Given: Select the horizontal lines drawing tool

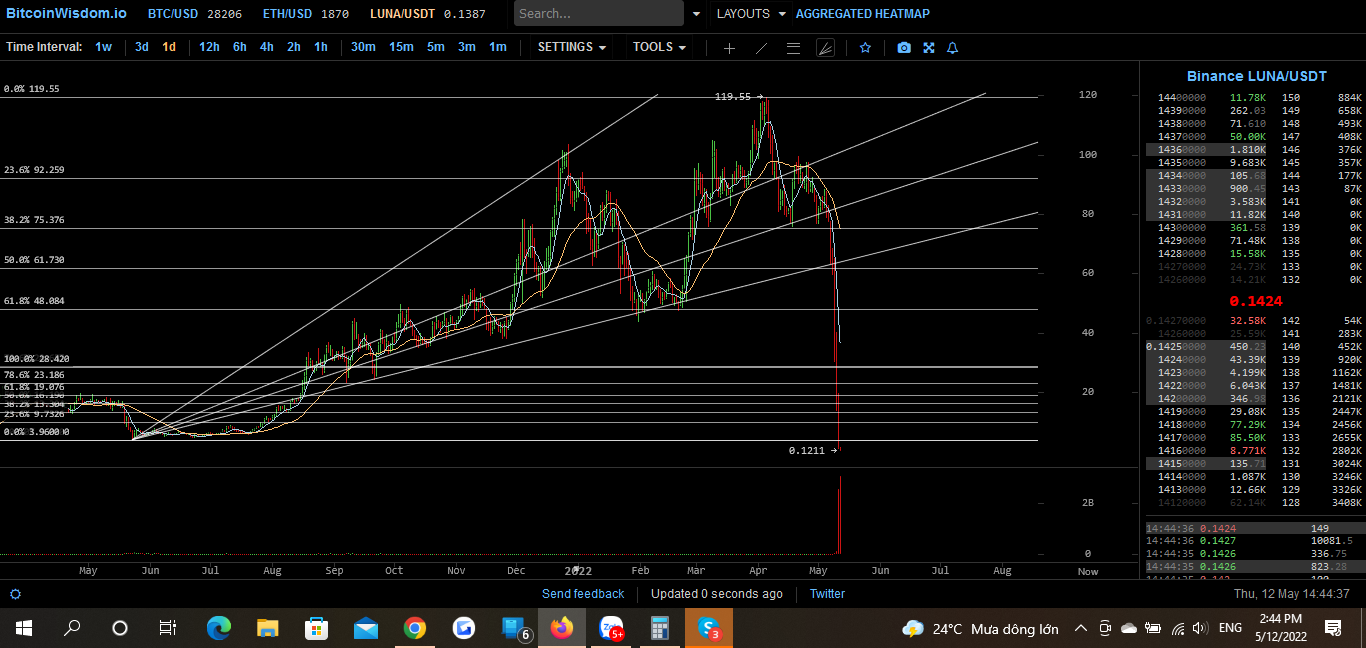Looking at the screenshot, I should tap(793, 47).
